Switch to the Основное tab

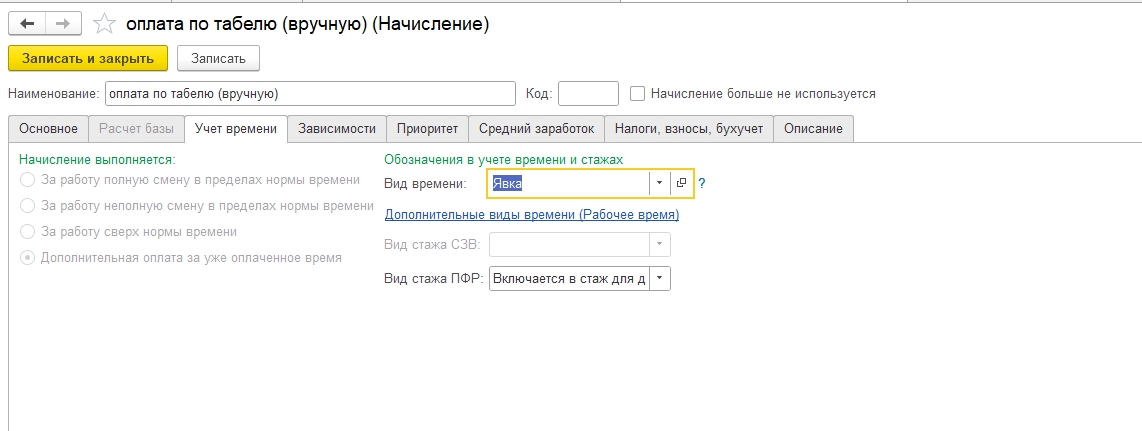pos(48,129)
